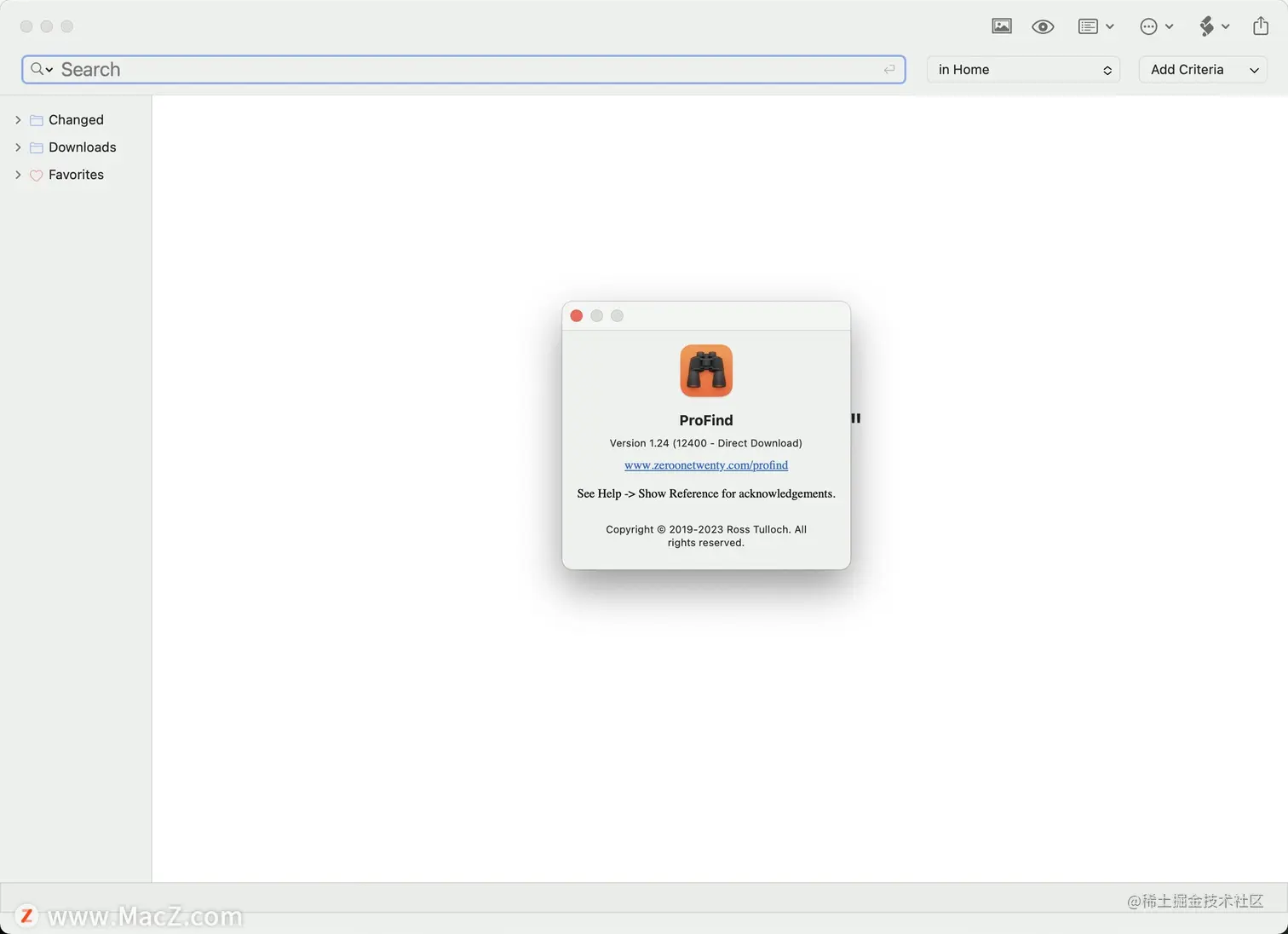The width and height of the screenshot is (1288, 934).
Task: Click the Downloads folder icon
Action: point(37,147)
